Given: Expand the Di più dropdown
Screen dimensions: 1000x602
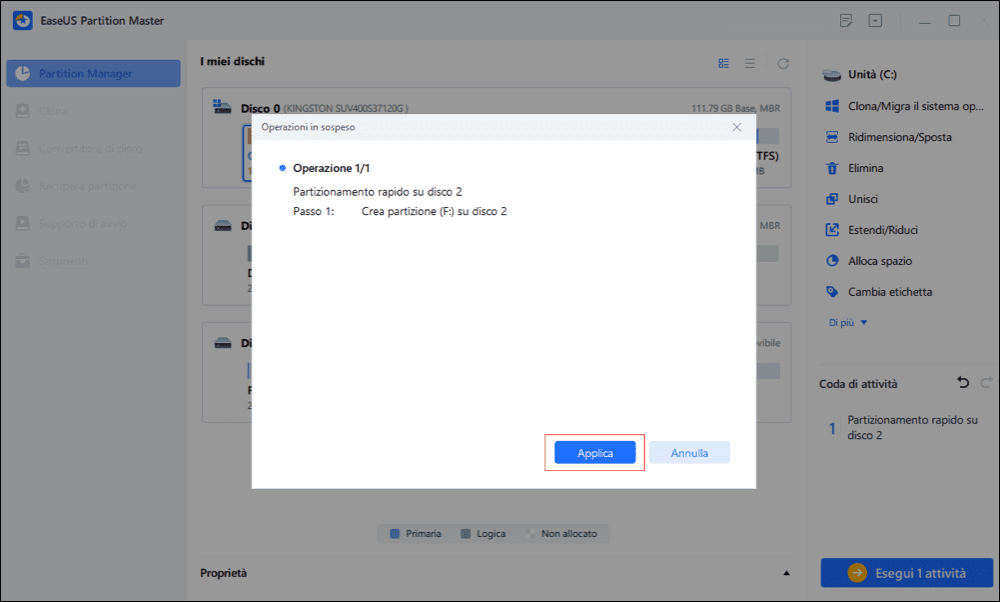Looking at the screenshot, I should click(x=848, y=323).
